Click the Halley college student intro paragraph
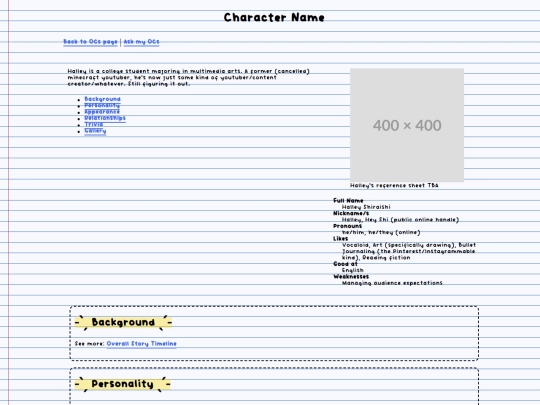Screen dimensions: 540x405 point(188,77)
